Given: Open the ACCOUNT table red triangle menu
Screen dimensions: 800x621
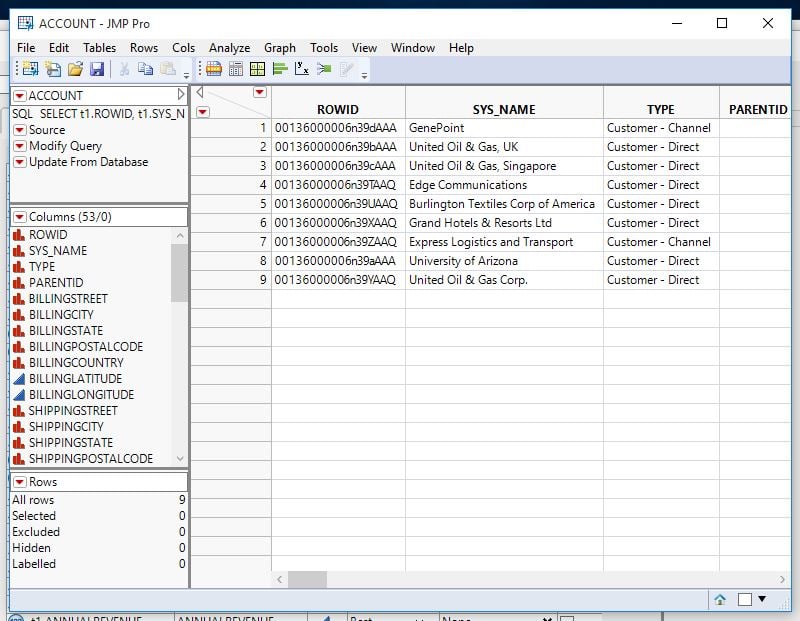Looking at the screenshot, I should click(x=20, y=96).
